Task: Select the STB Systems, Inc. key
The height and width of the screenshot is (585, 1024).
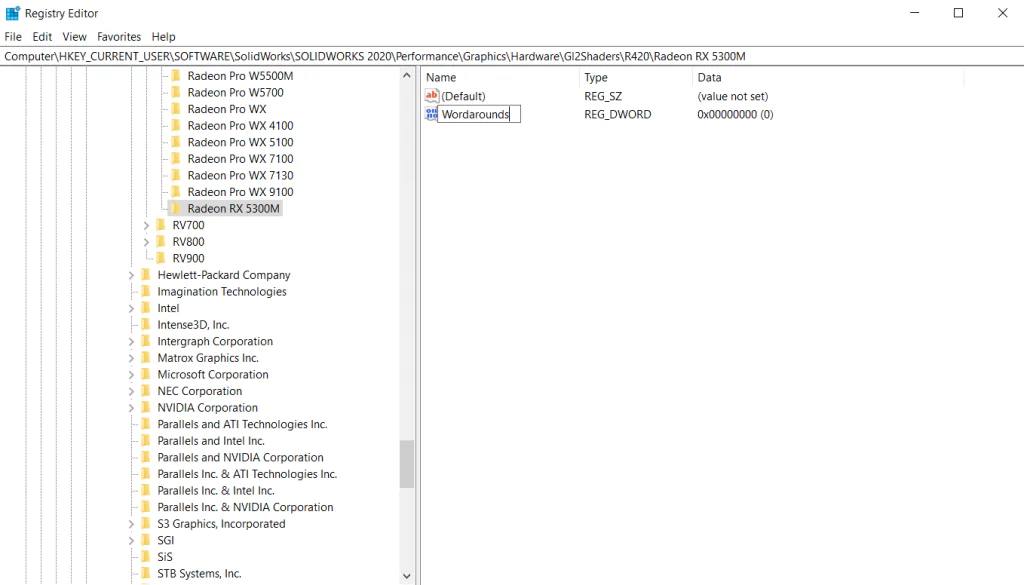Action: tap(199, 573)
